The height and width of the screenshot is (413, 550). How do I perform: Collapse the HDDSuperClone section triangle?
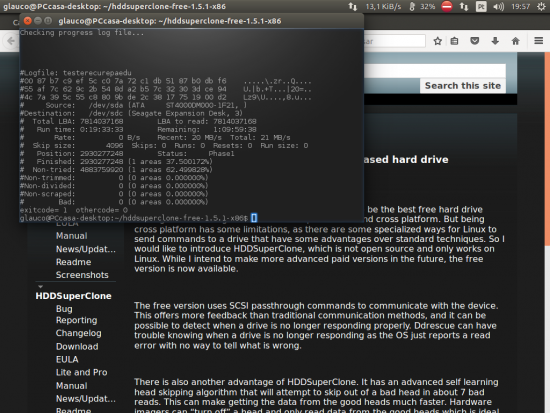point(40,287)
